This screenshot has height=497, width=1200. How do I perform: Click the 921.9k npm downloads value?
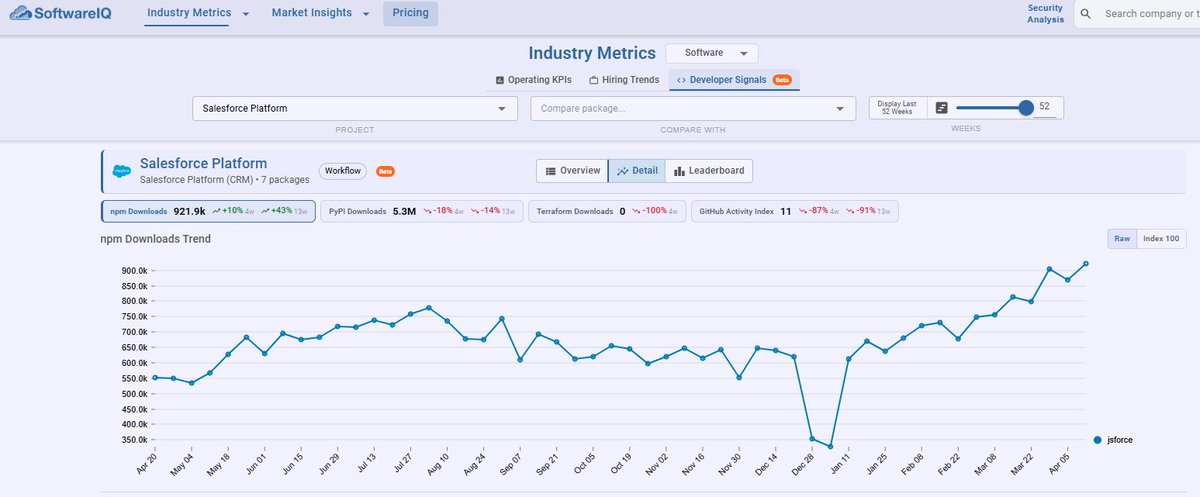[189, 211]
